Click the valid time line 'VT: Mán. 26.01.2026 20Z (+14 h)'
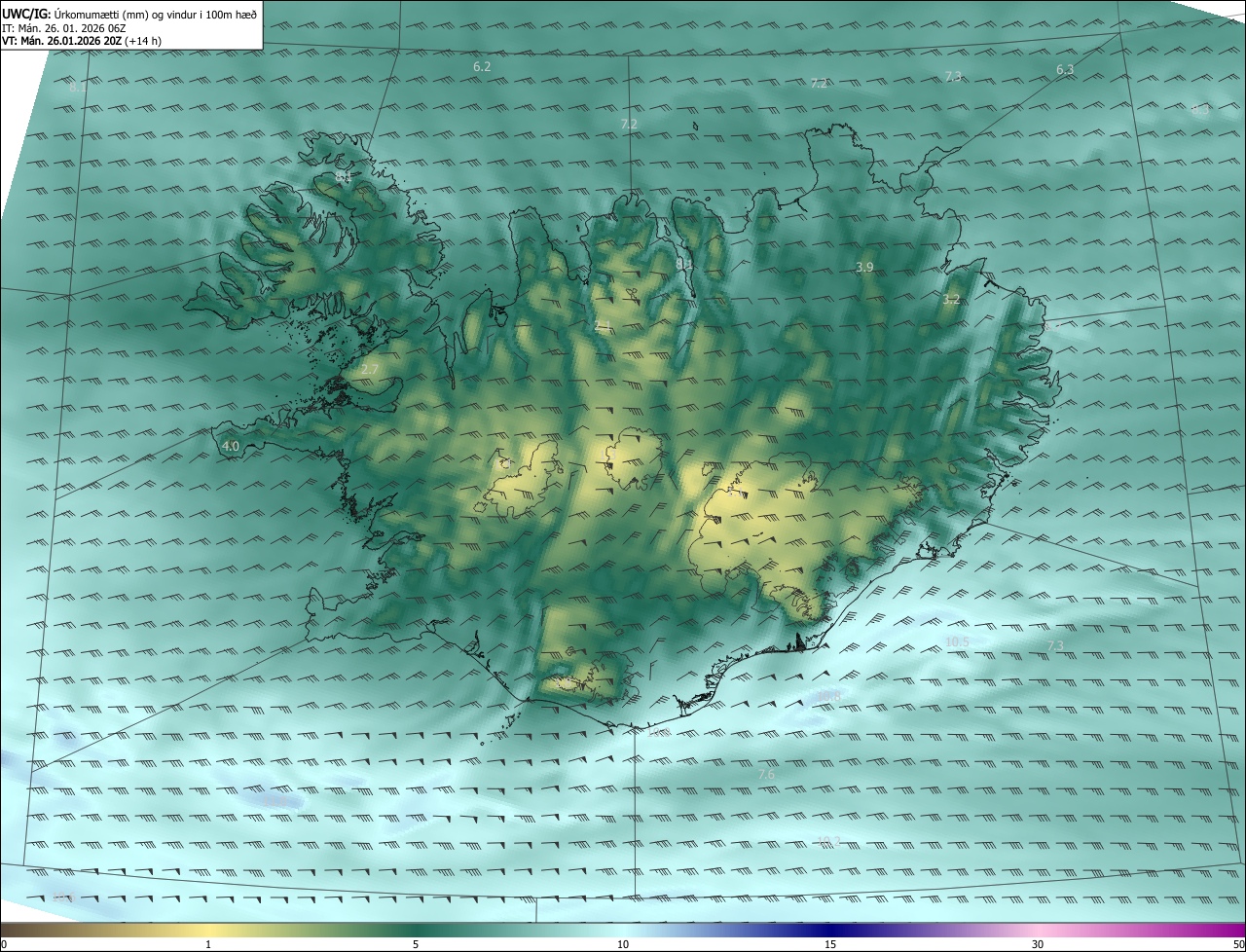The height and width of the screenshot is (952, 1246). pos(82,41)
